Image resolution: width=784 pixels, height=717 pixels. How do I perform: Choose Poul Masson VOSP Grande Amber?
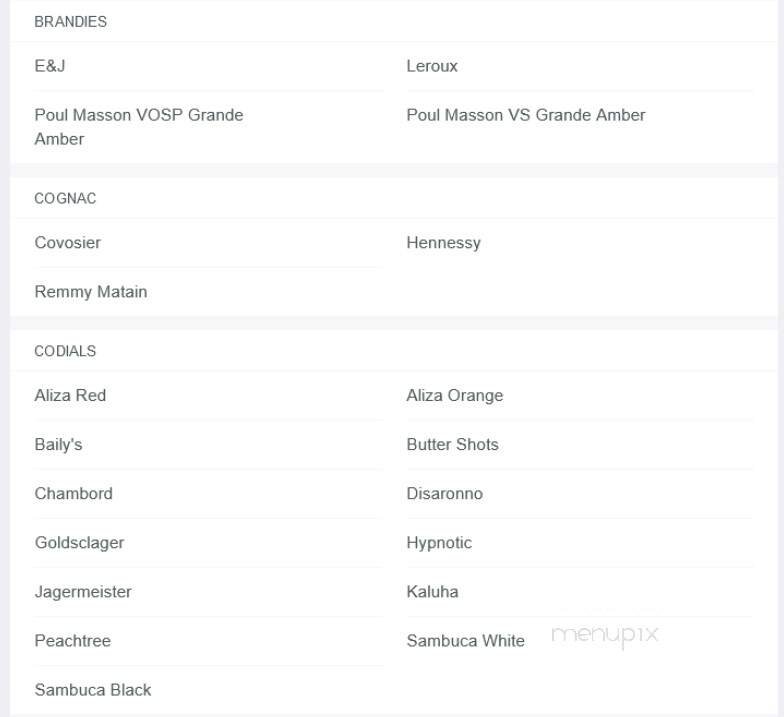tap(139, 127)
